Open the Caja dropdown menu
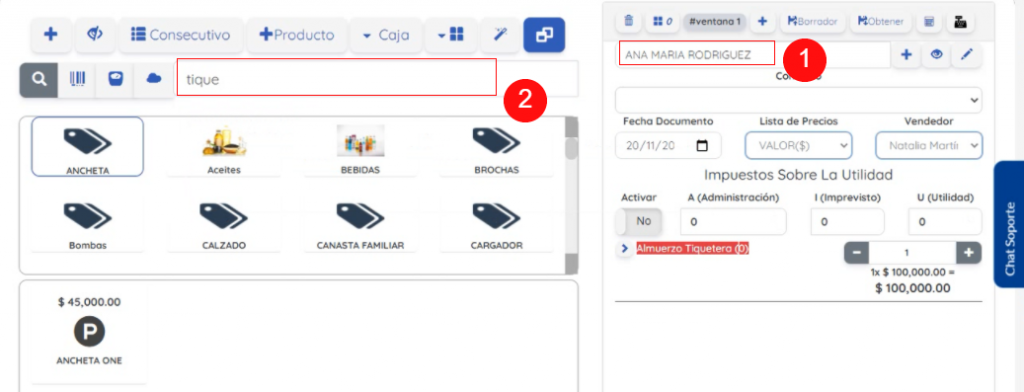The width and height of the screenshot is (1024, 392). click(x=386, y=35)
